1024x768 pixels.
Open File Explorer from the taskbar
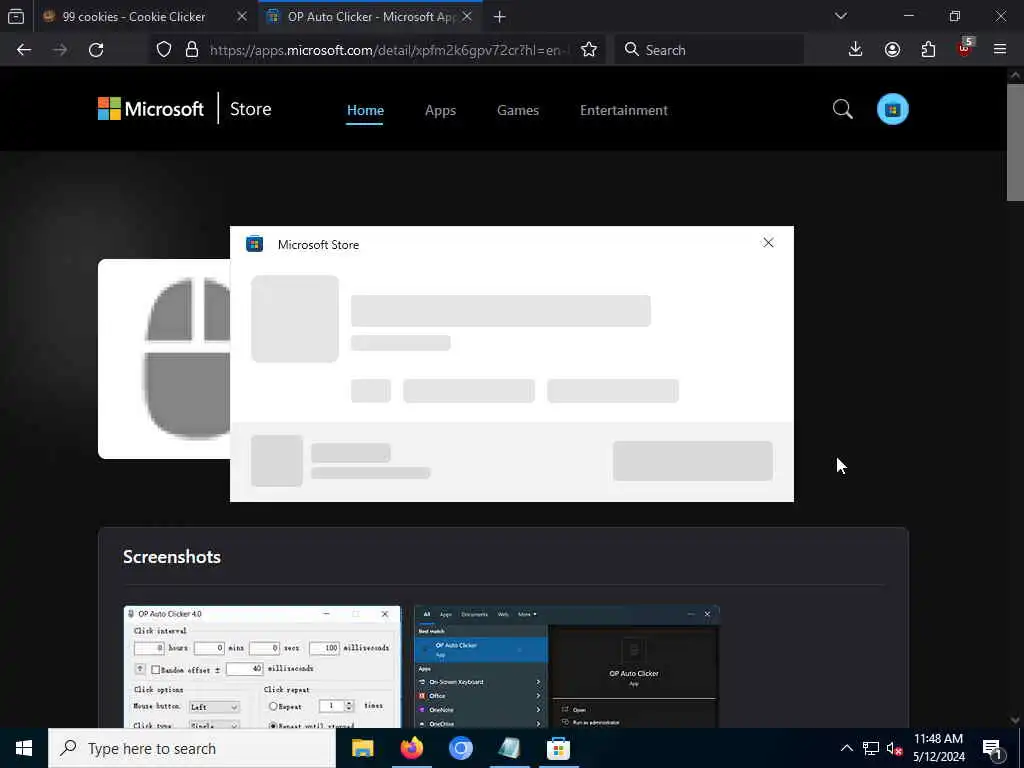point(362,748)
